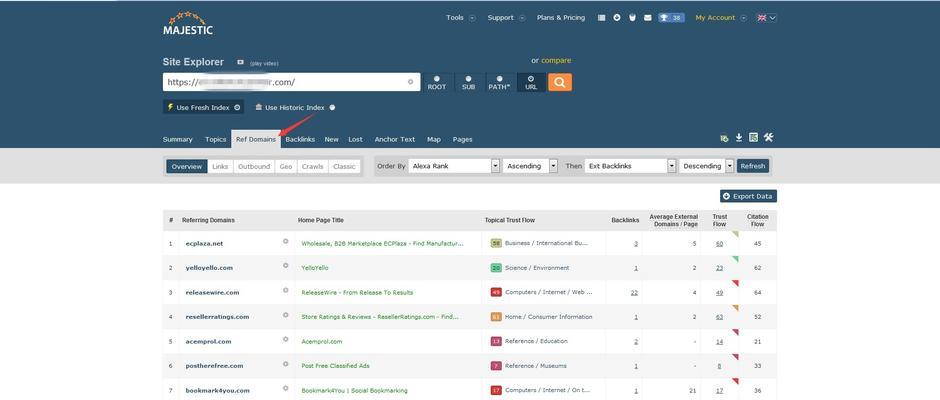
Task: Click the gear icon next to postherefree.com
Action: point(285,363)
